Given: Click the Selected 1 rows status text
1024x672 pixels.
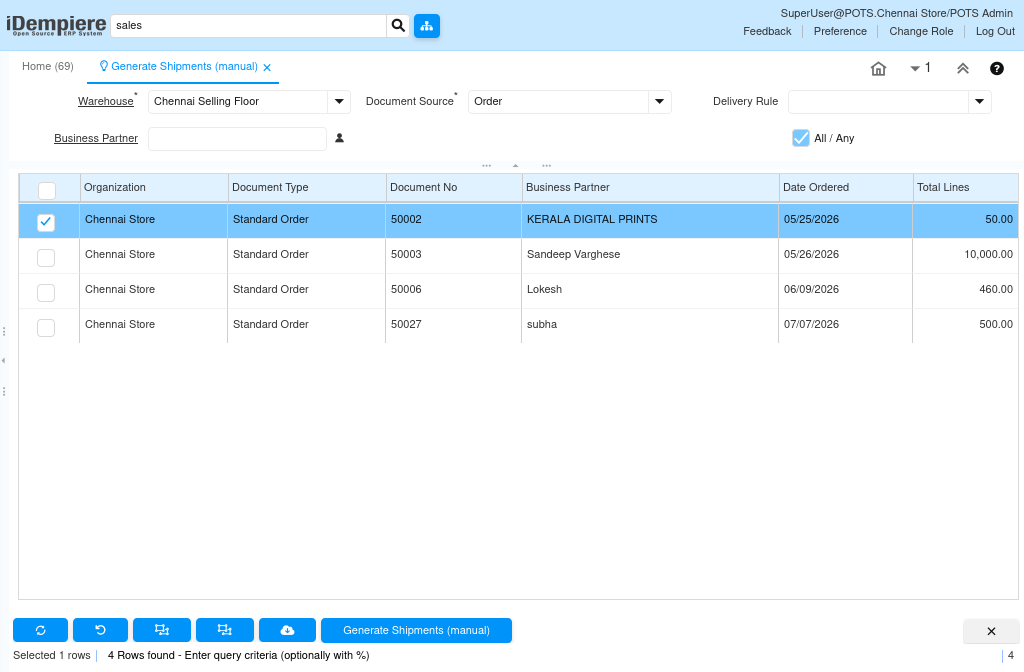Looking at the screenshot, I should point(52,656).
